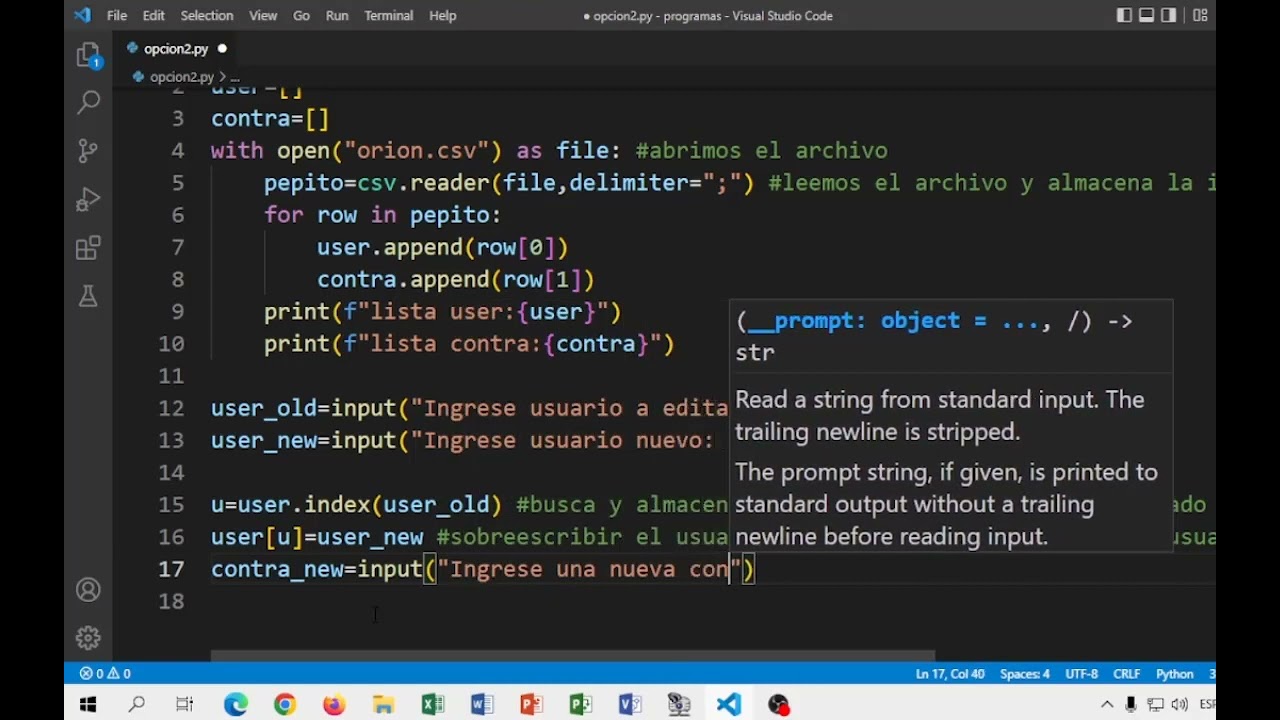1280x720 pixels.
Task: Toggle the bottom Panel visibility
Action: point(1146,15)
